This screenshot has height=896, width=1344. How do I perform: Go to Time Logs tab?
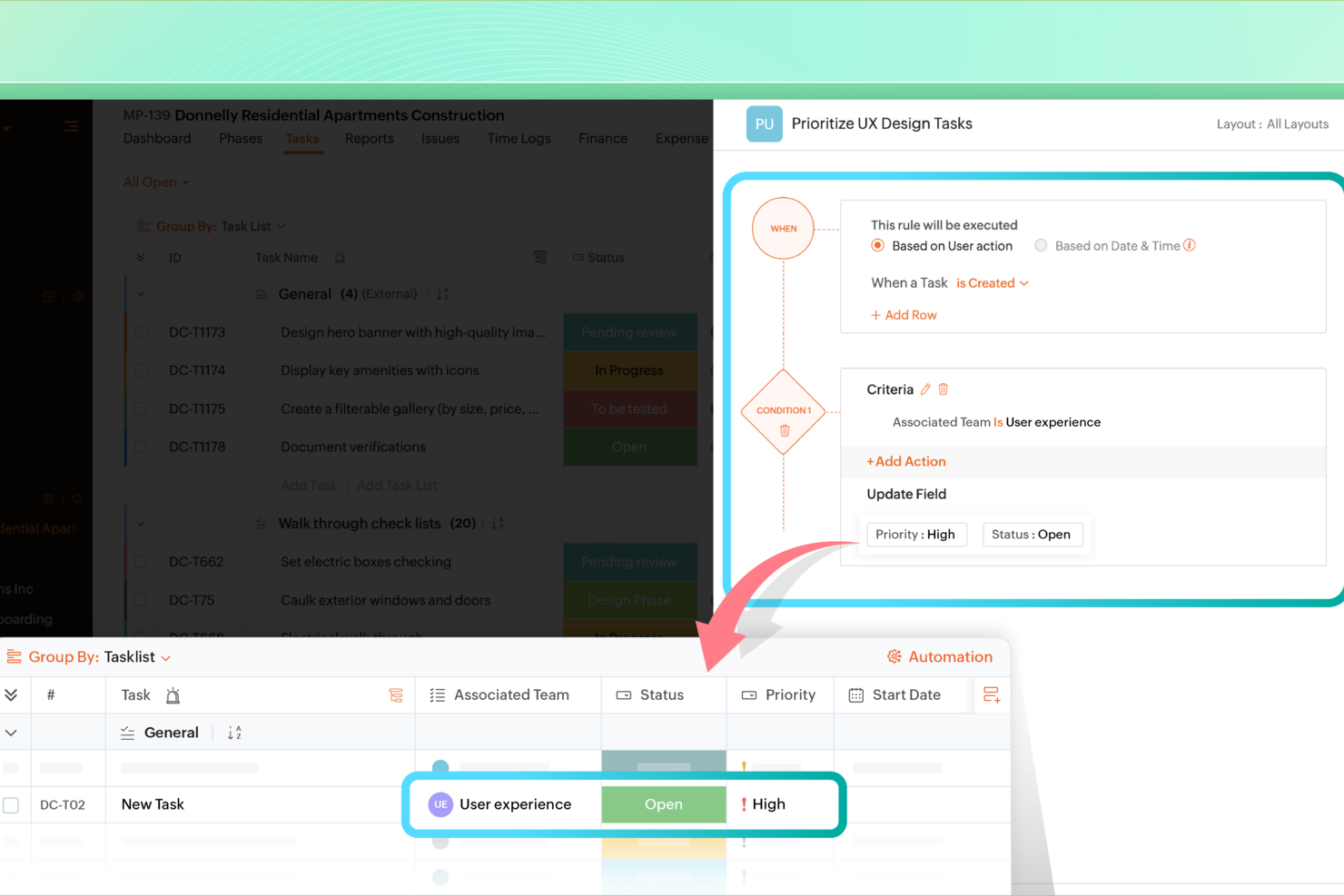click(519, 139)
